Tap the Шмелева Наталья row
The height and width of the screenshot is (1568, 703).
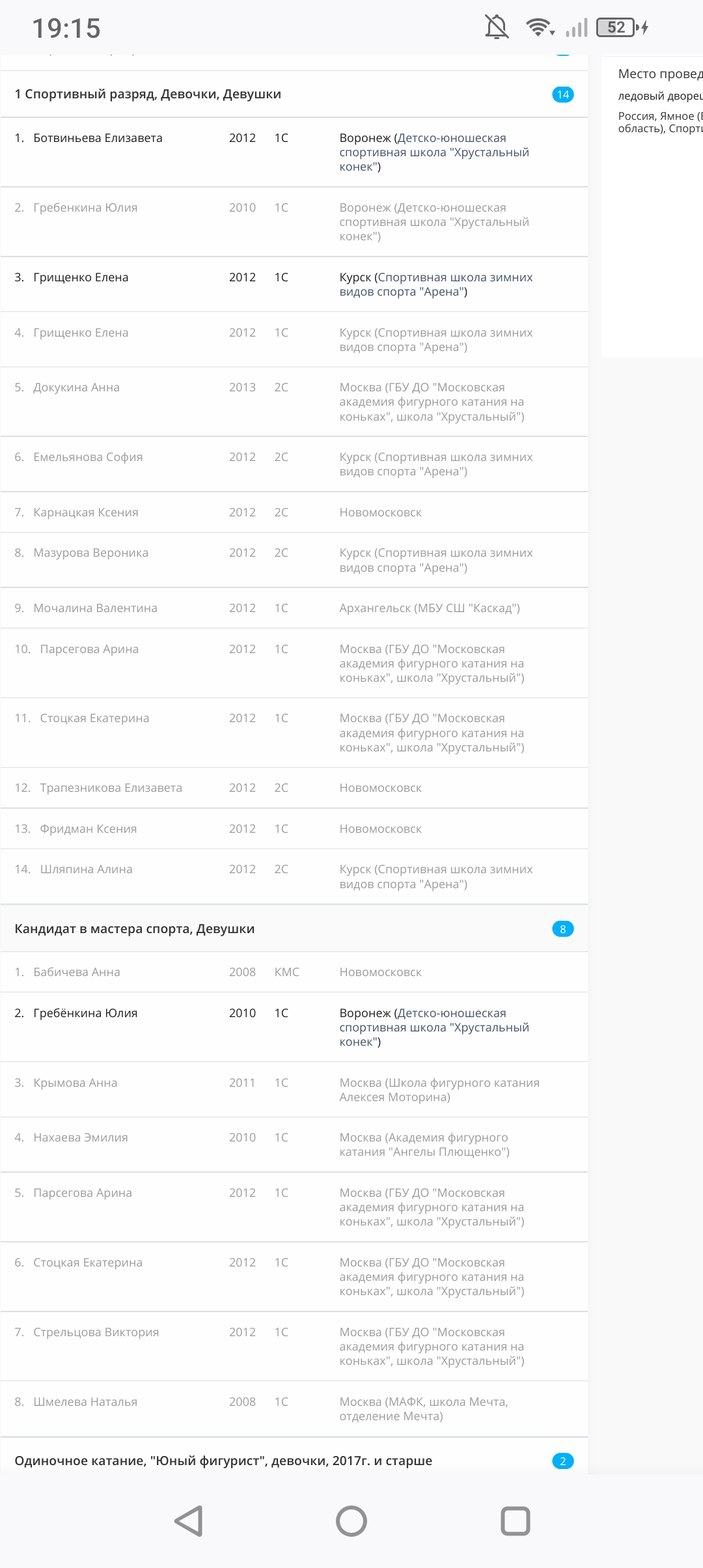pos(85,1402)
